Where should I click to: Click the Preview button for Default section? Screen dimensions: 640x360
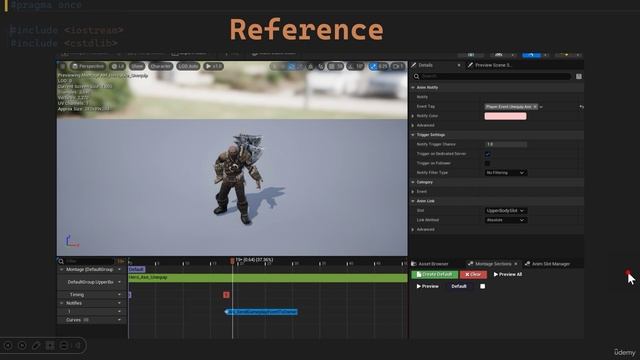click(427, 286)
